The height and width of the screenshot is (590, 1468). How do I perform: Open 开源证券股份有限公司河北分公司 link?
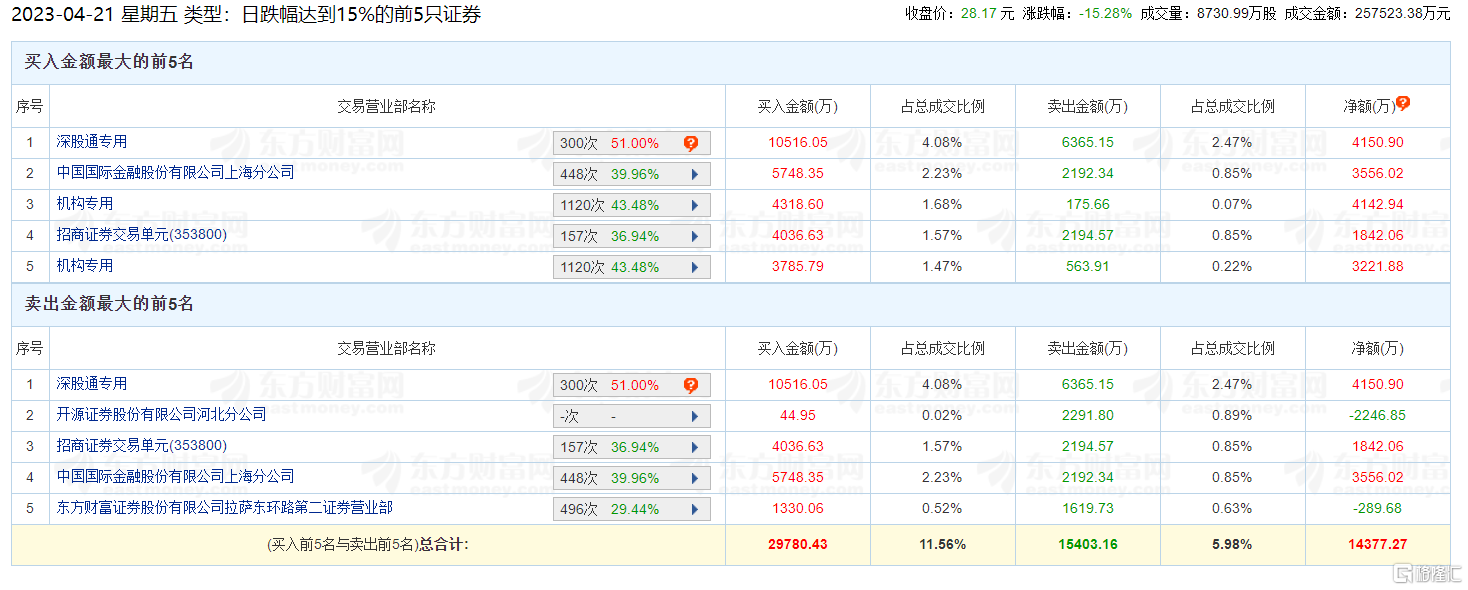point(162,414)
